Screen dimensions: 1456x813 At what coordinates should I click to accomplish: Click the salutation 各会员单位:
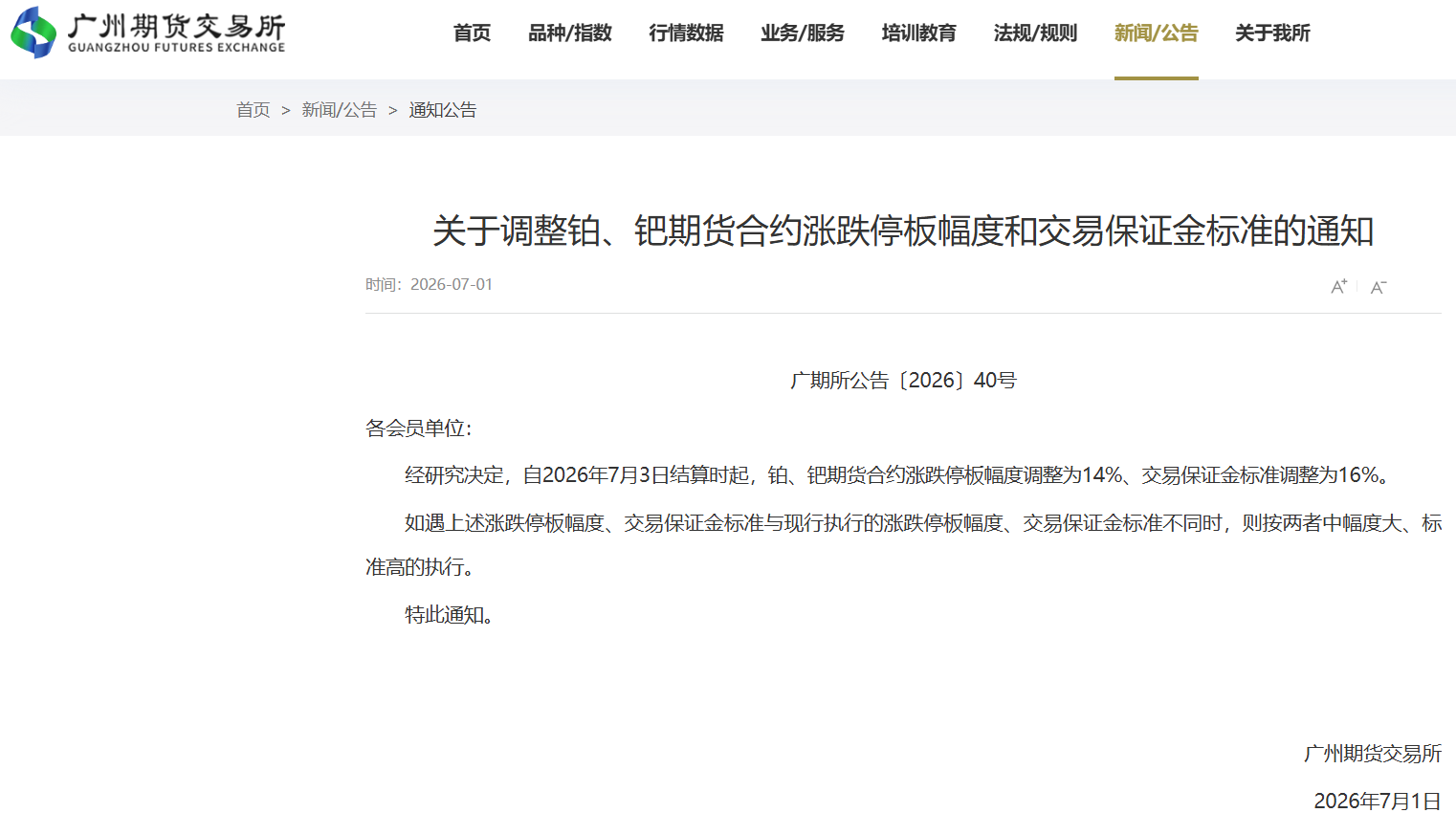point(418,428)
